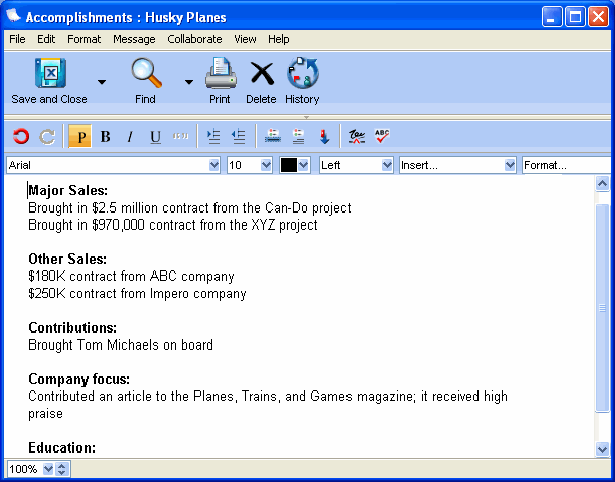Click the red Undo arrow
This screenshot has height=482, width=615.
click(21, 137)
